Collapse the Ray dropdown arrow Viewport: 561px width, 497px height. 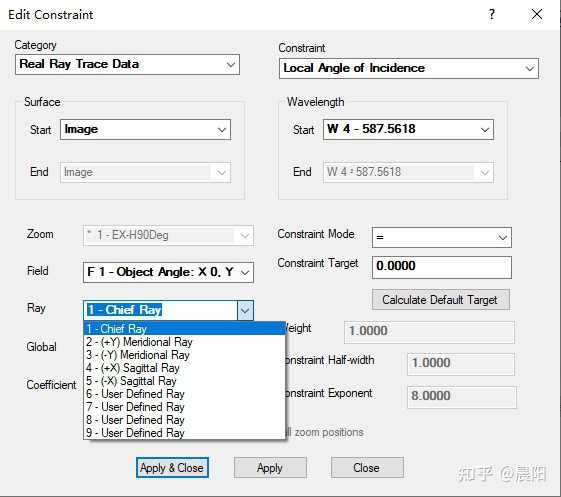pyautogui.click(x=245, y=310)
